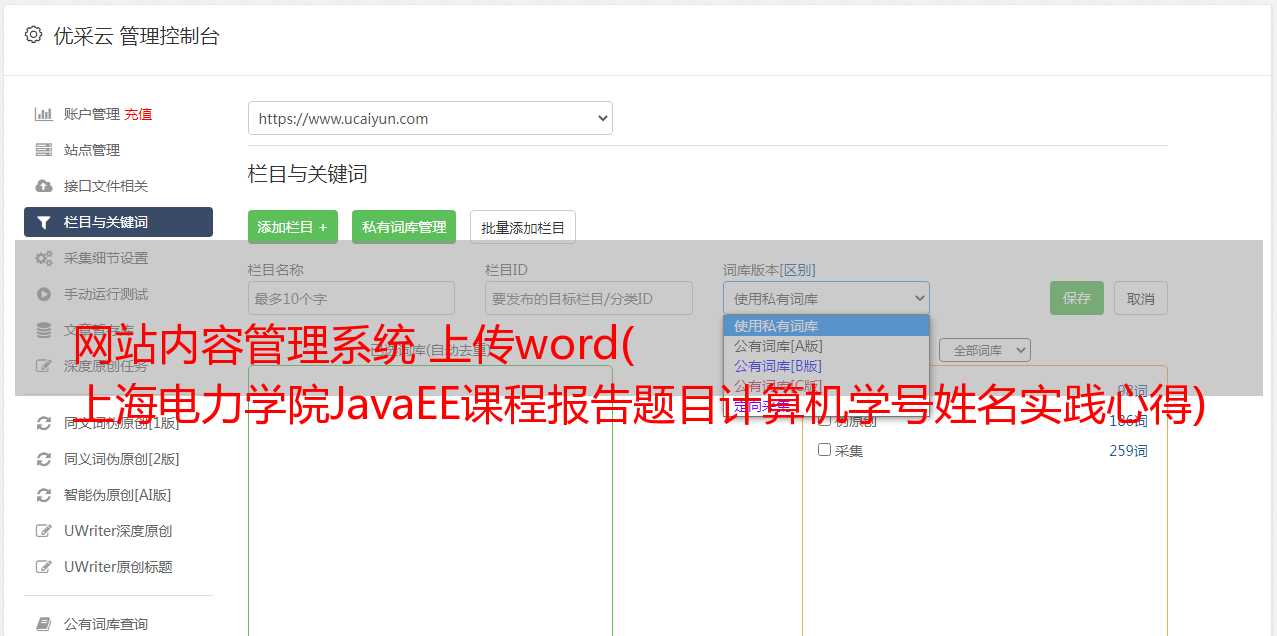This screenshot has width=1277, height=636.
Task: Click the database stack icon in the sidebar
Action: click(x=44, y=330)
